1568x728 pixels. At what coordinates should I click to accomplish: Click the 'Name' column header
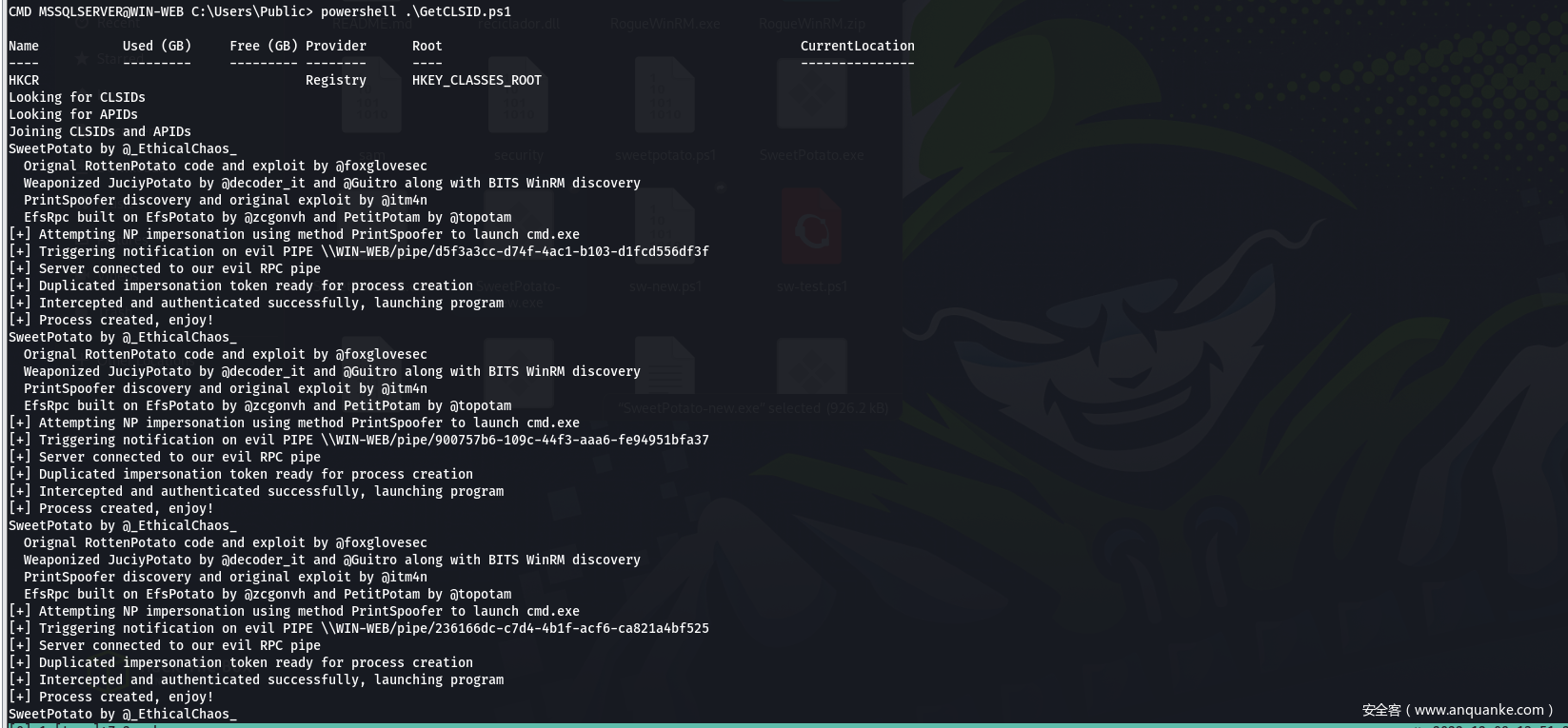(24, 46)
